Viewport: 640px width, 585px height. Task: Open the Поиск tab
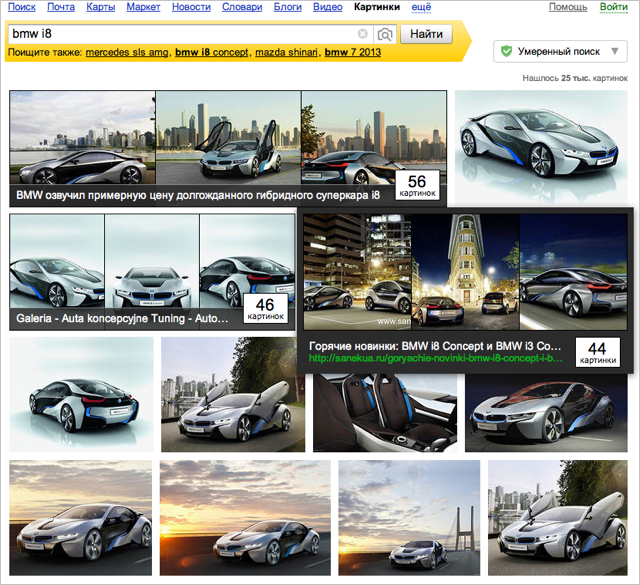click(x=22, y=7)
